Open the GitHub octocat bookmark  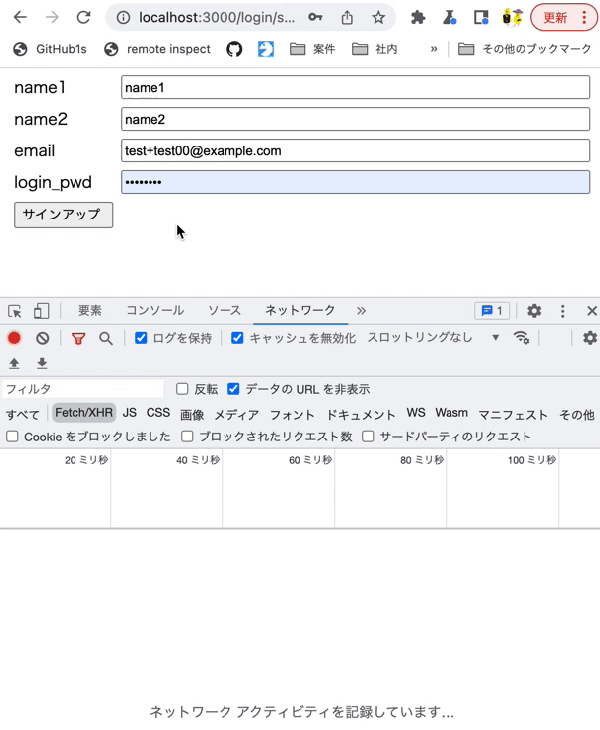pyautogui.click(x=234, y=49)
